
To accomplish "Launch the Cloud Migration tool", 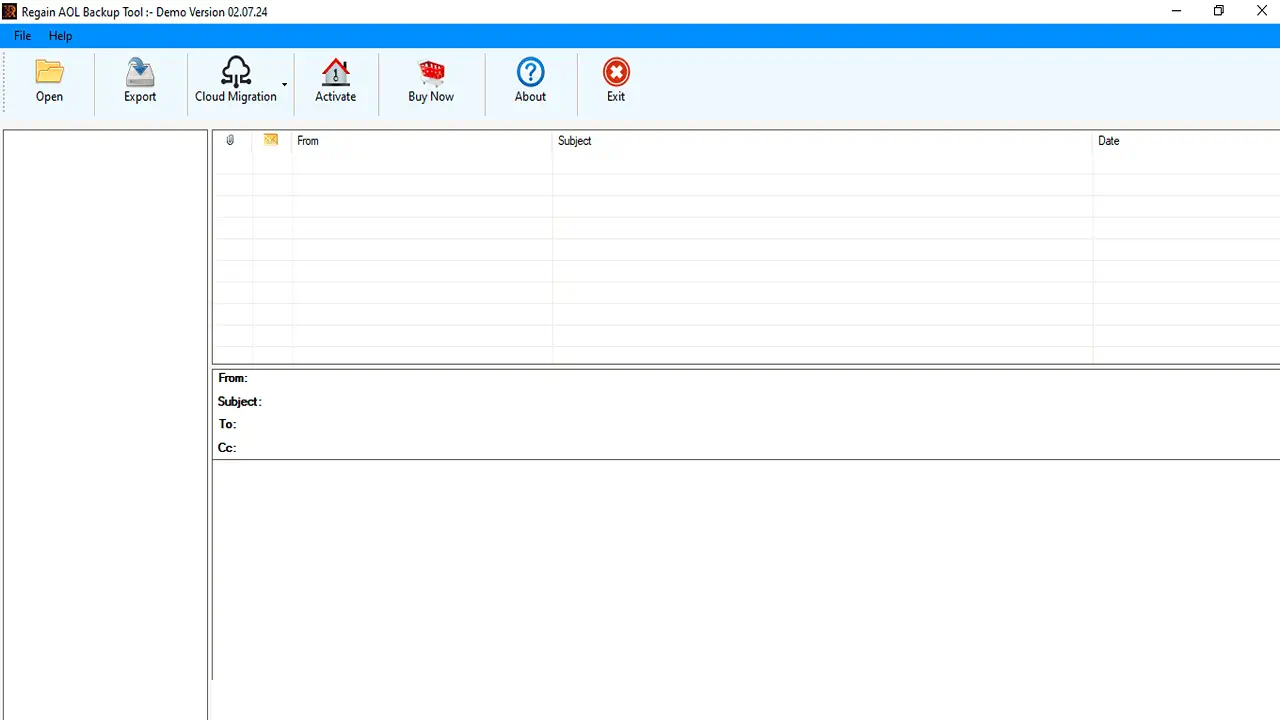I will [x=236, y=81].
